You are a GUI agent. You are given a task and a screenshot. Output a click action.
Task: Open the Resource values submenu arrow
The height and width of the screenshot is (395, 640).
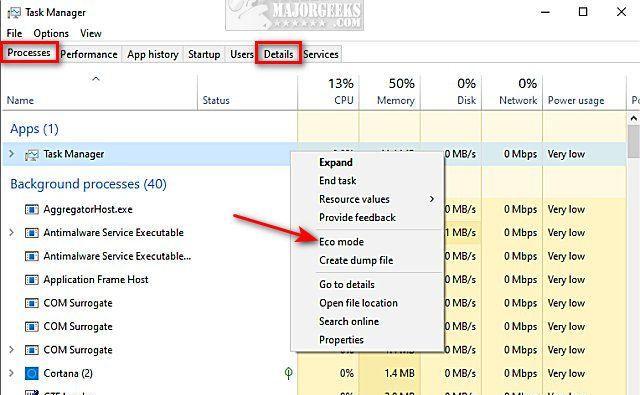(432, 199)
